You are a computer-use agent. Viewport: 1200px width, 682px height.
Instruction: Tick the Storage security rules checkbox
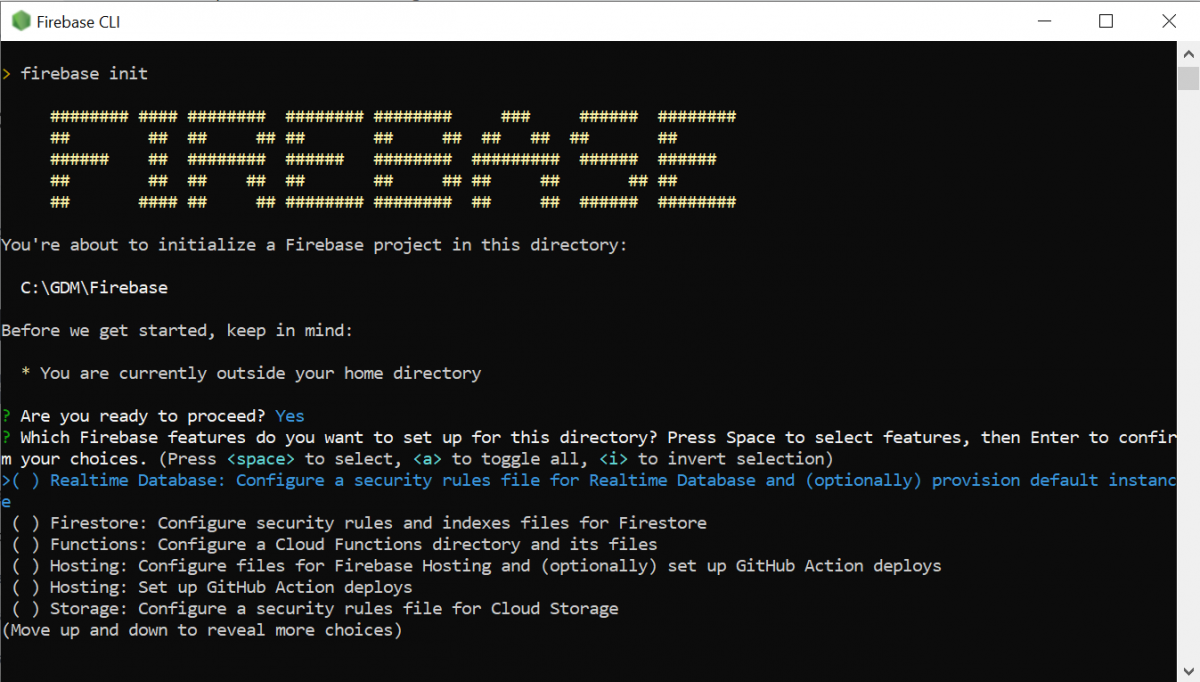(26, 608)
